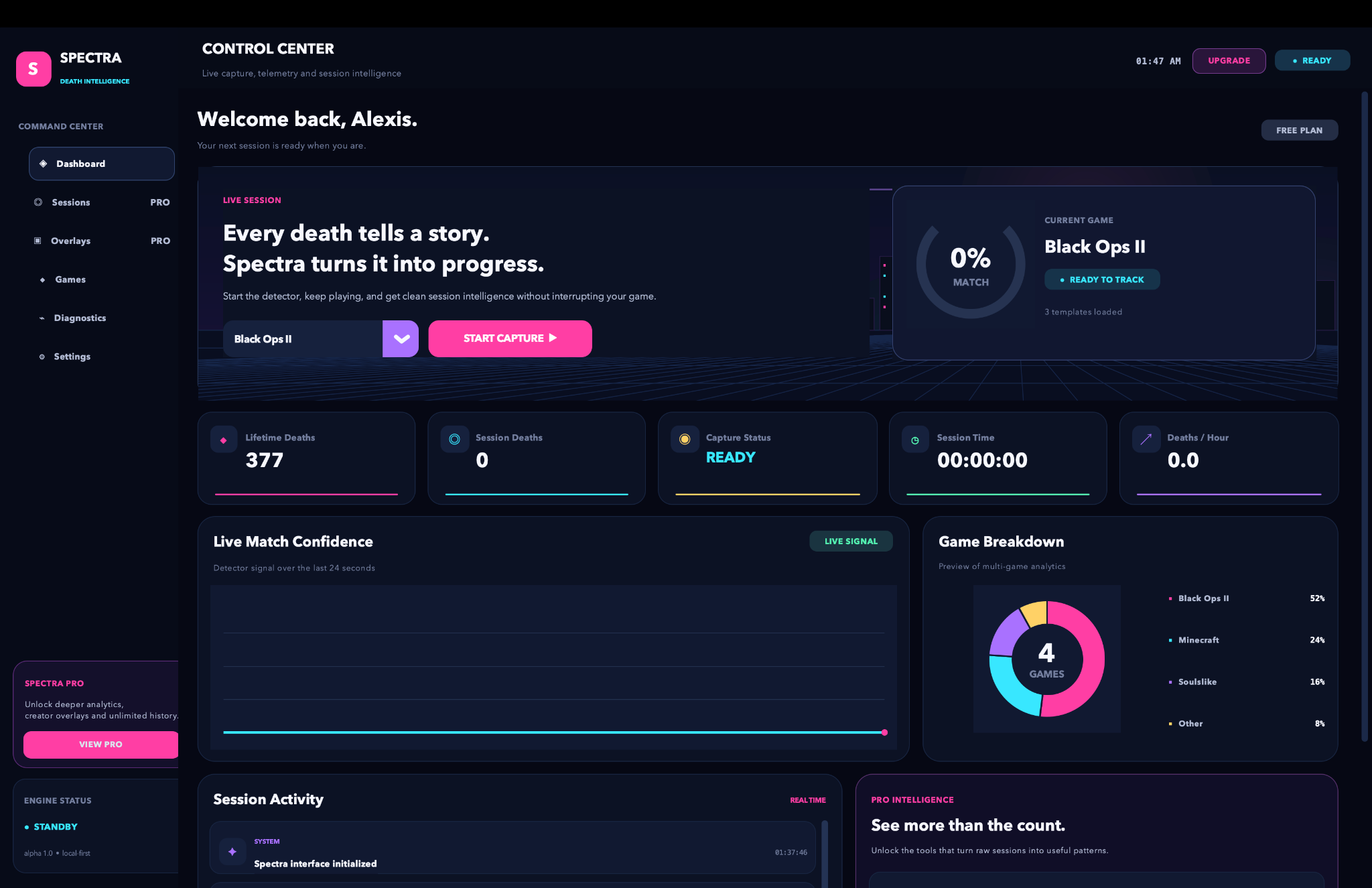The height and width of the screenshot is (888, 1372).
Task: Click the Pro Intelligence heading label
Action: click(x=912, y=800)
